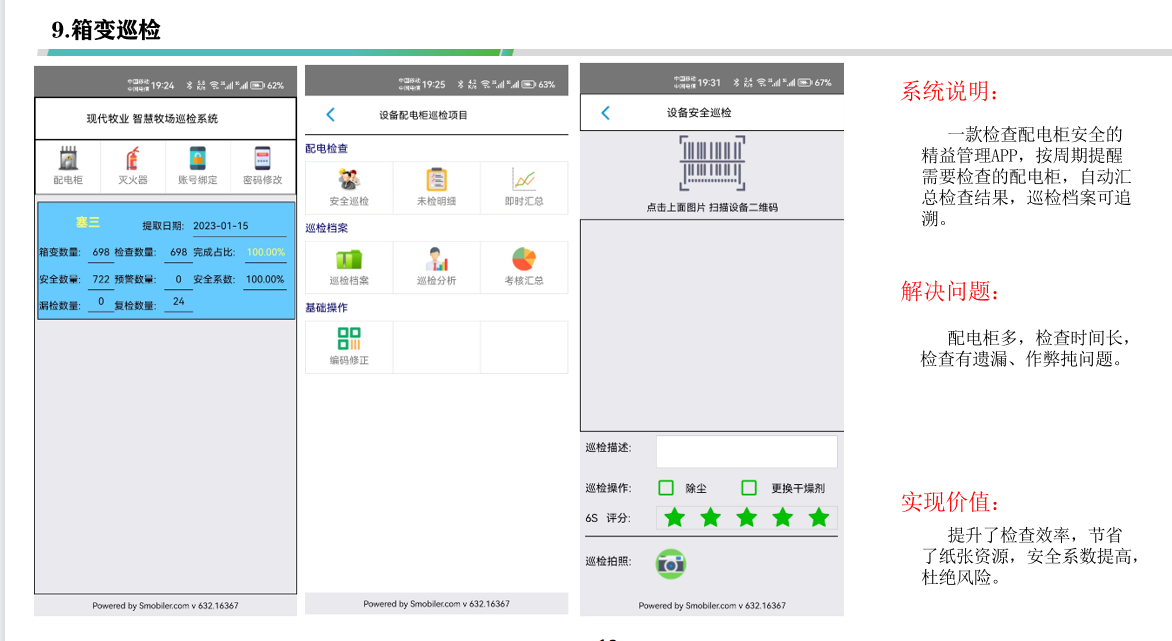The image size is (1172, 641).
Task: Tap camera icon beside 巡检拍照
Action: [670, 564]
